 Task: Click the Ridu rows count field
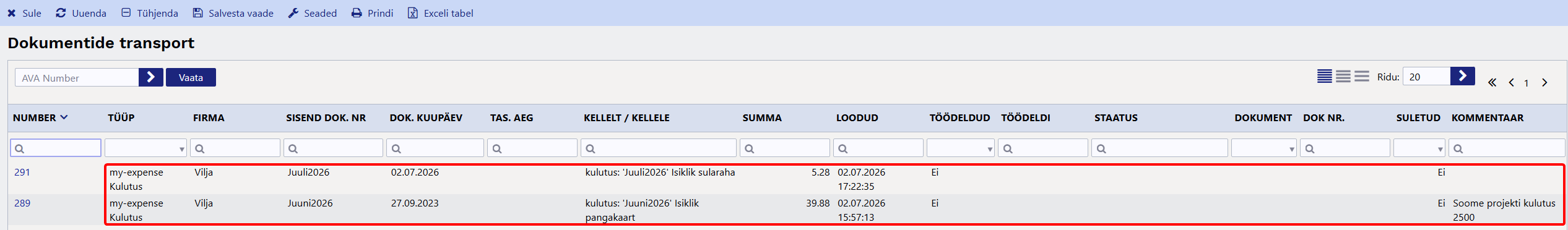pyautogui.click(x=1426, y=76)
